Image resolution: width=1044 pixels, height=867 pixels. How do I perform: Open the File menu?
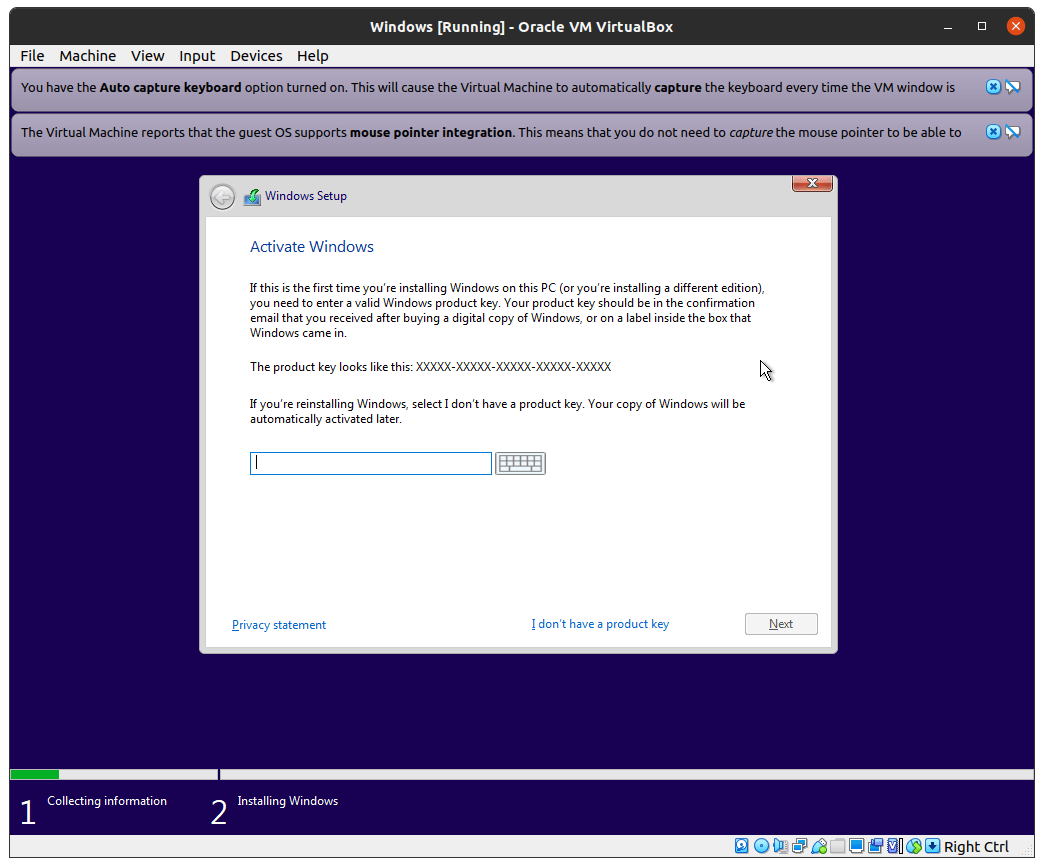[x=32, y=56]
